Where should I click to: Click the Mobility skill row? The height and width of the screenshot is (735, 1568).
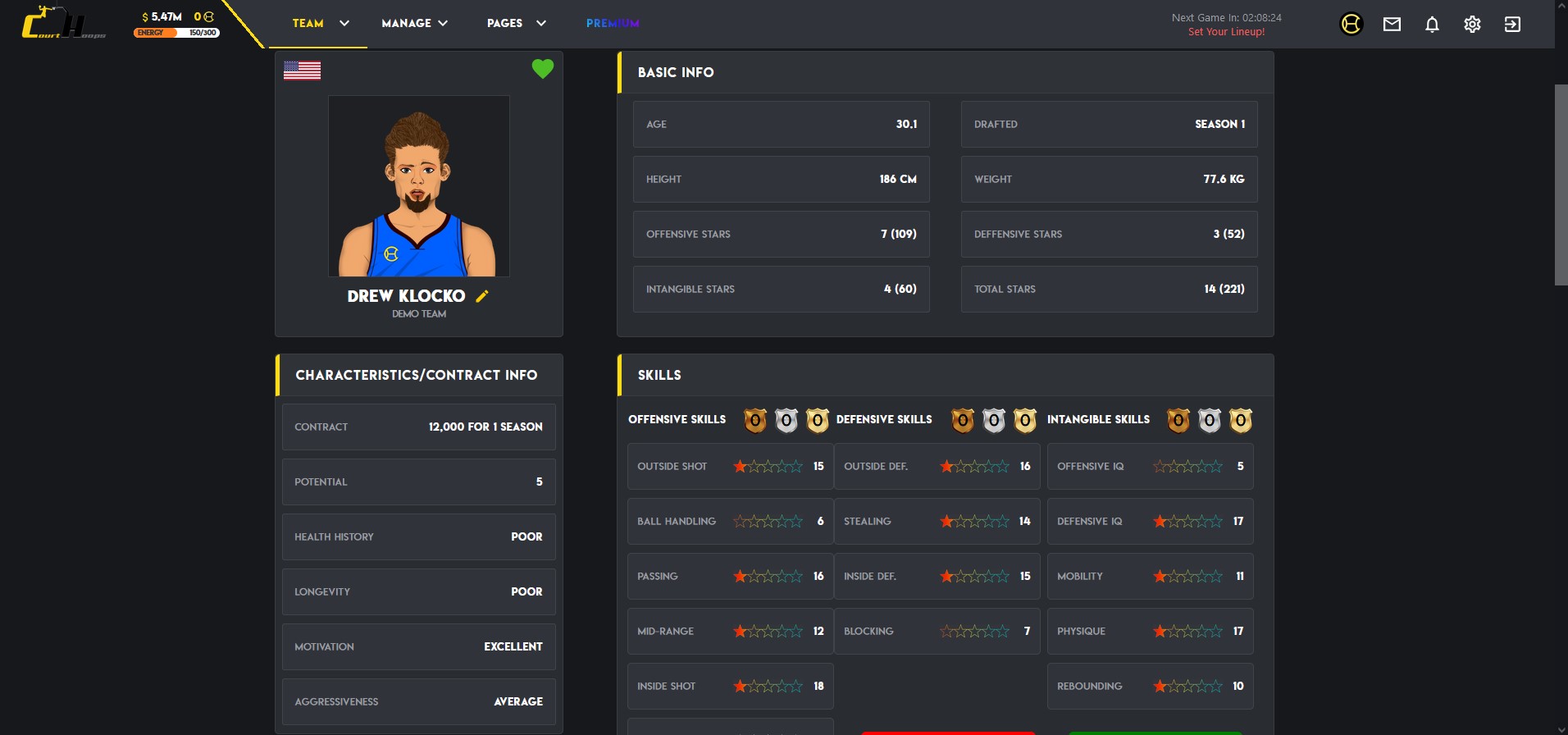(x=1151, y=576)
